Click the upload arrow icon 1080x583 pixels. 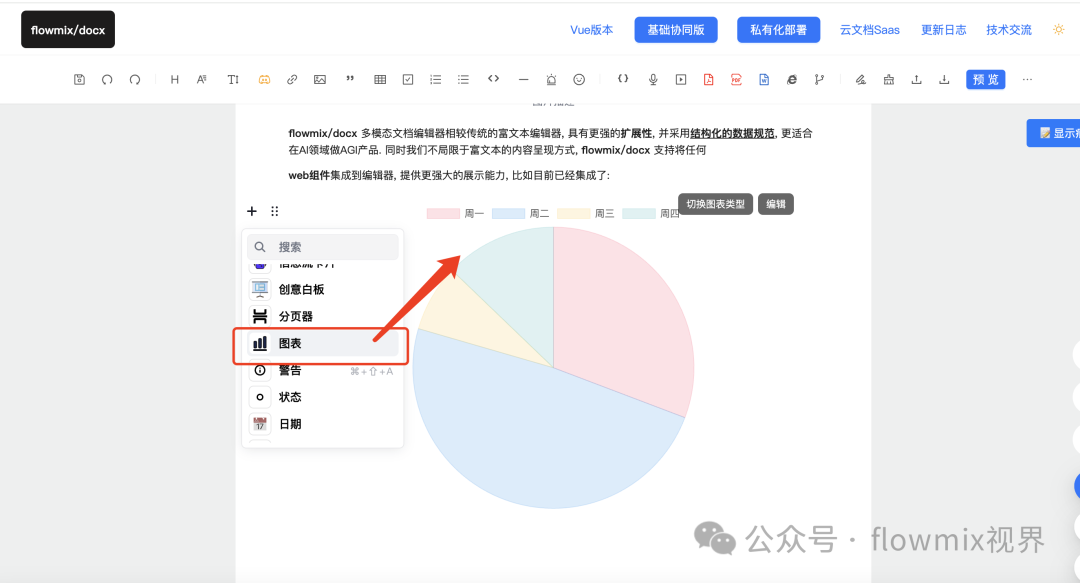click(x=916, y=79)
